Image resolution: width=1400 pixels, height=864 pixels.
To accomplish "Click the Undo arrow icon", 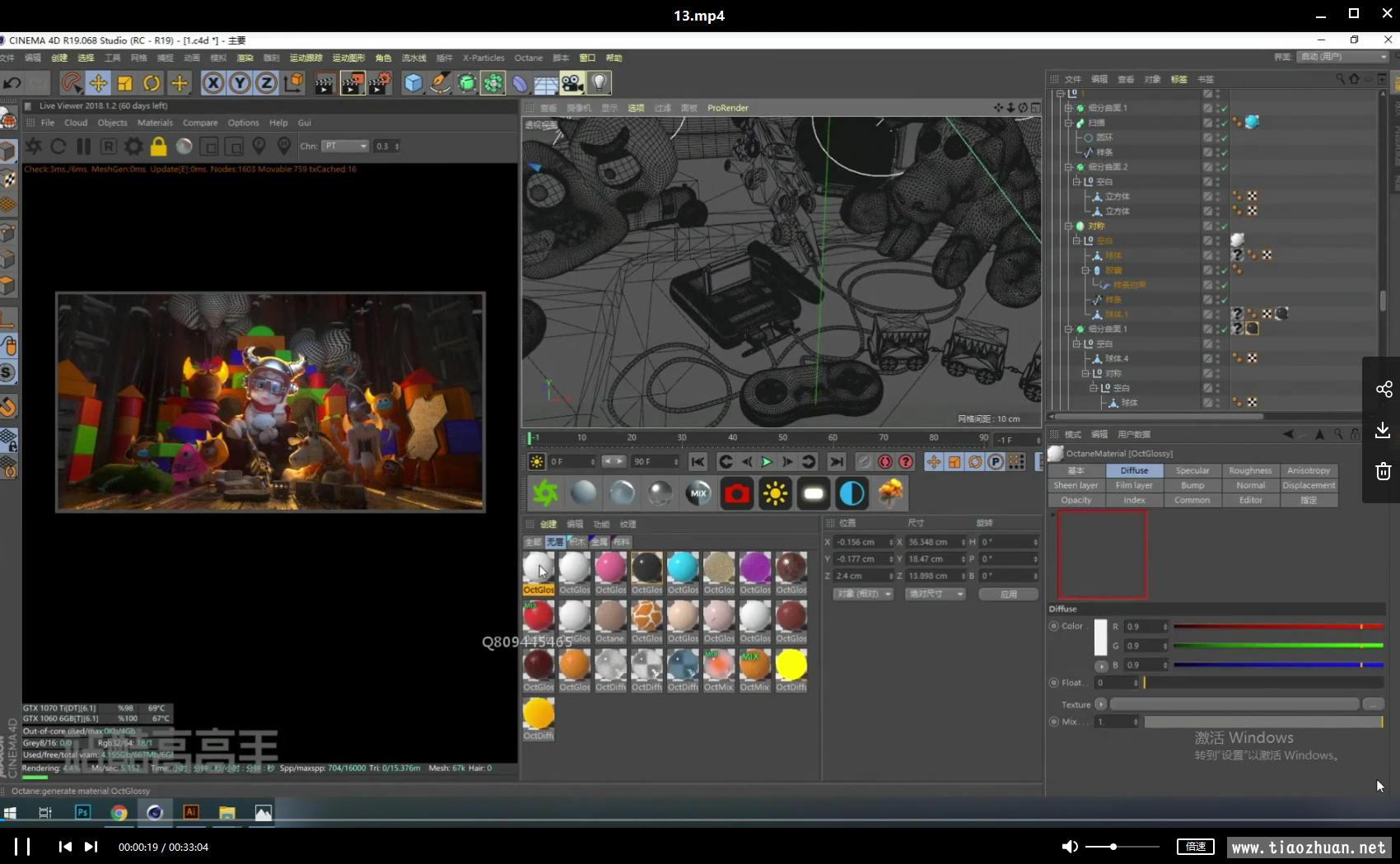I will pos(12,82).
